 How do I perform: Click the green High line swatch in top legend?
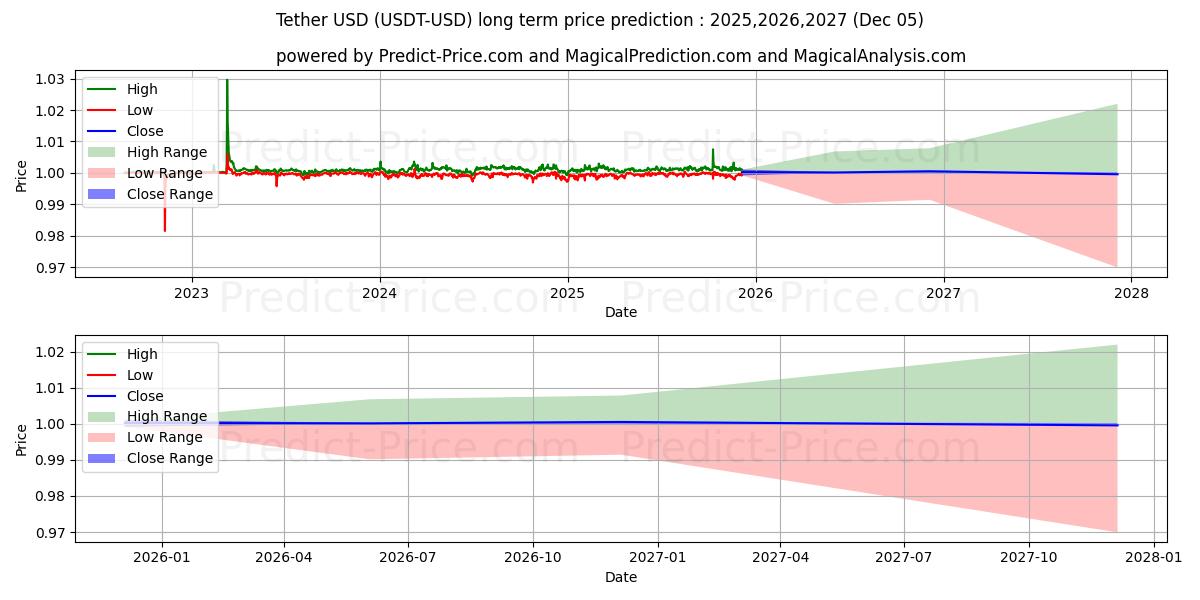[x=100, y=88]
